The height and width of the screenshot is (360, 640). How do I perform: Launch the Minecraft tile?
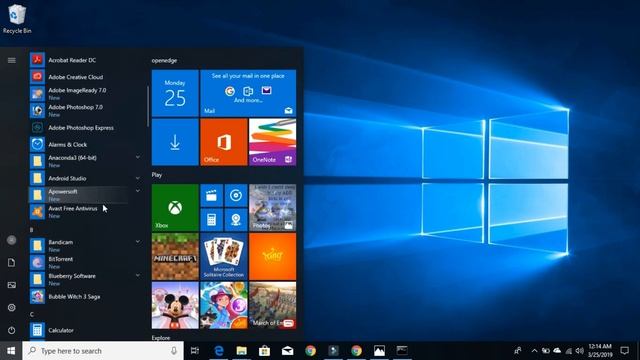(x=175, y=256)
